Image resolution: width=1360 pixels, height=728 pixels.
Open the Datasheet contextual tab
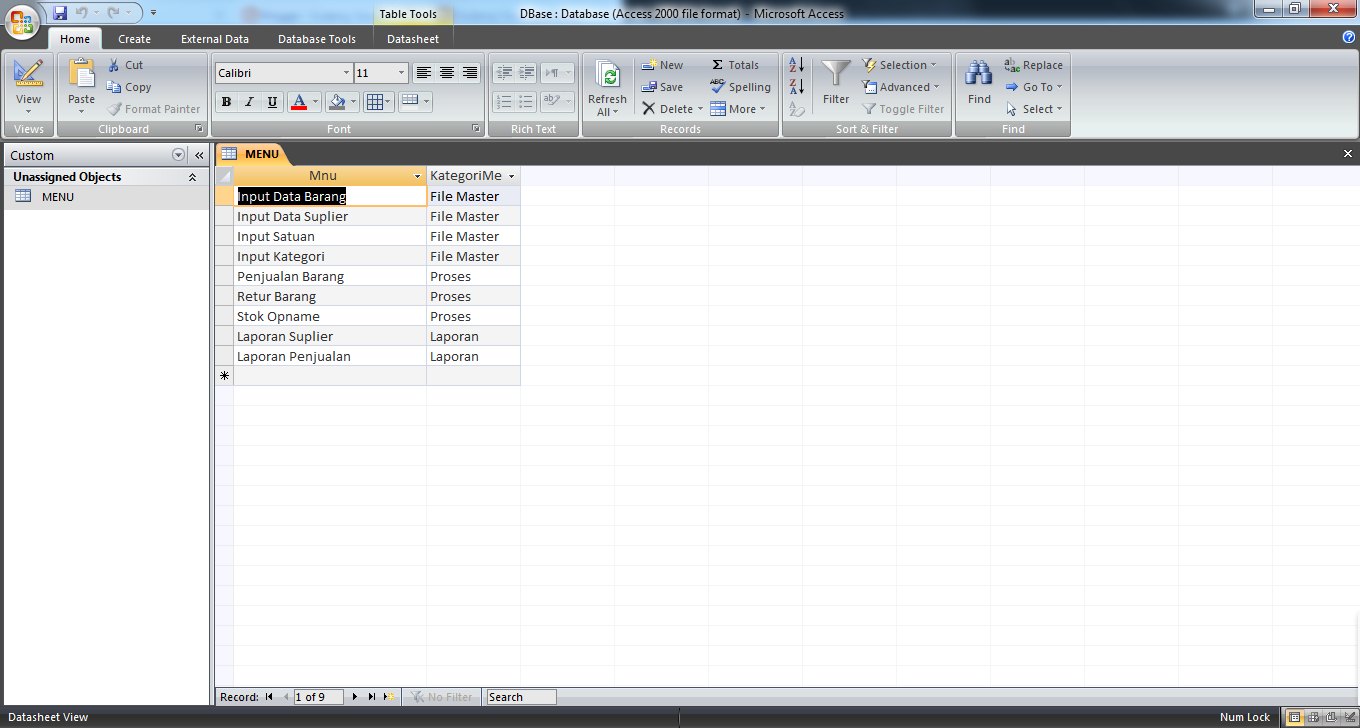pos(413,39)
